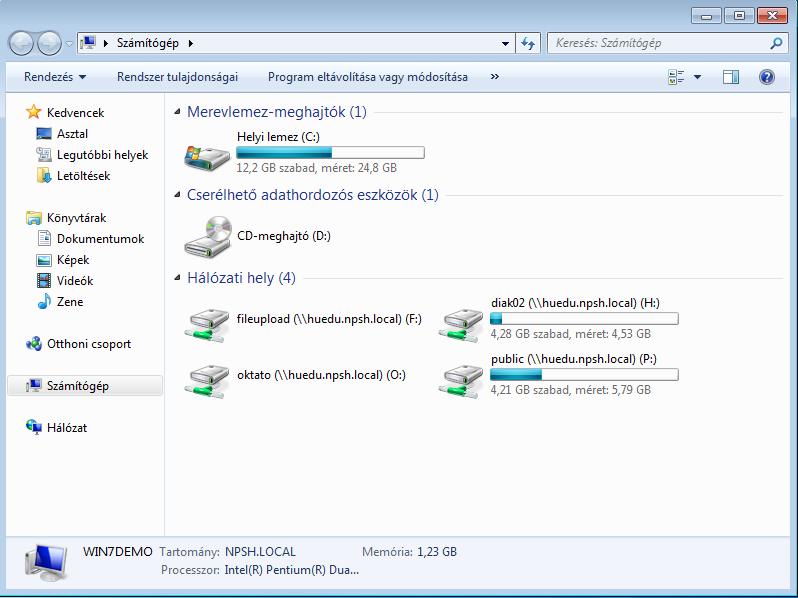Click Zene music note icon
The width and height of the screenshot is (798, 598).
[x=44, y=301]
